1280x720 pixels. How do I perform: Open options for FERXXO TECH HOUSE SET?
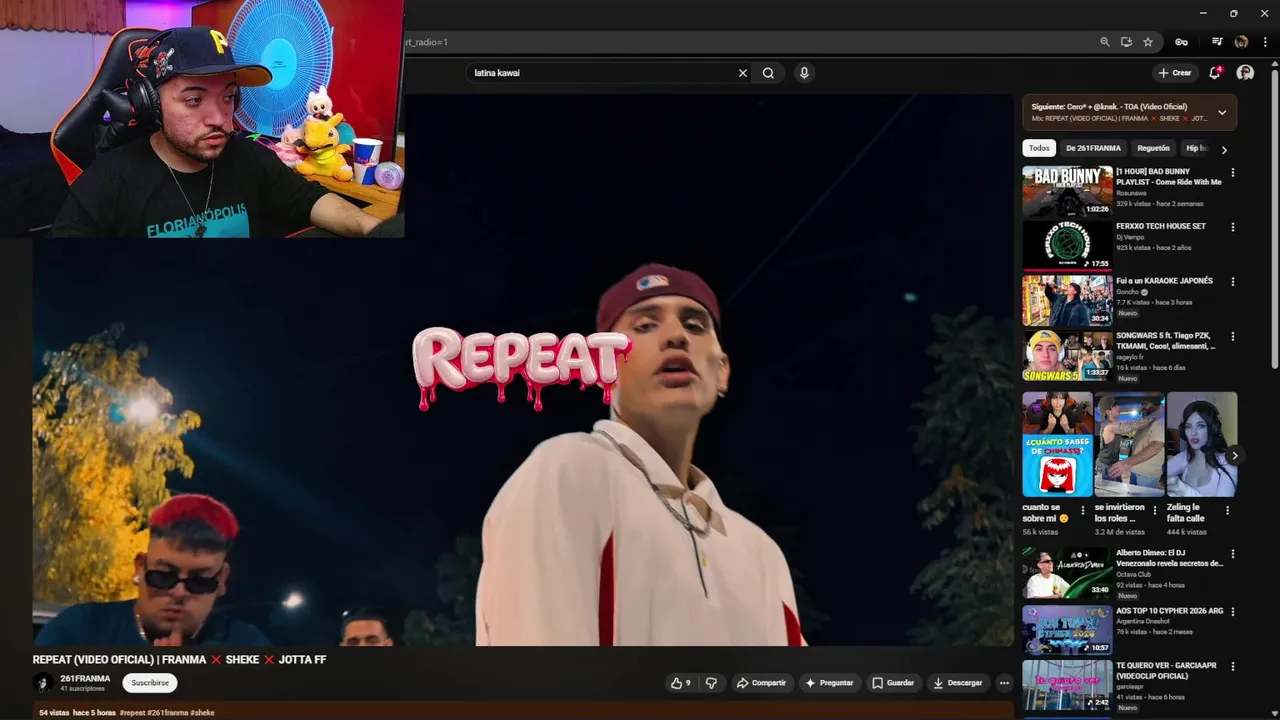pyautogui.click(x=1232, y=228)
